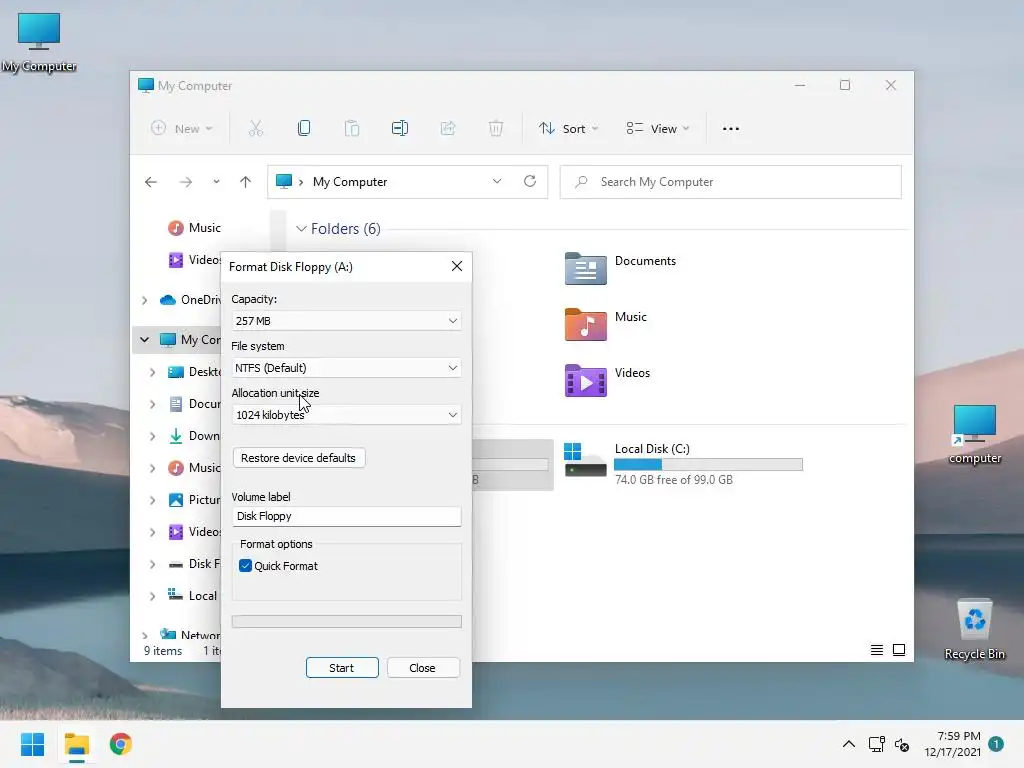
Task: Click the Rename icon in toolbar
Action: 400,129
